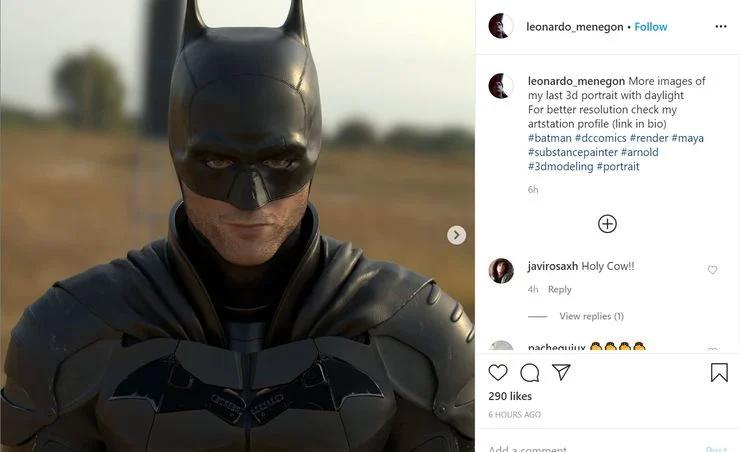740x452 pixels.
Task: Go to next image with arrow
Action: [x=456, y=235]
